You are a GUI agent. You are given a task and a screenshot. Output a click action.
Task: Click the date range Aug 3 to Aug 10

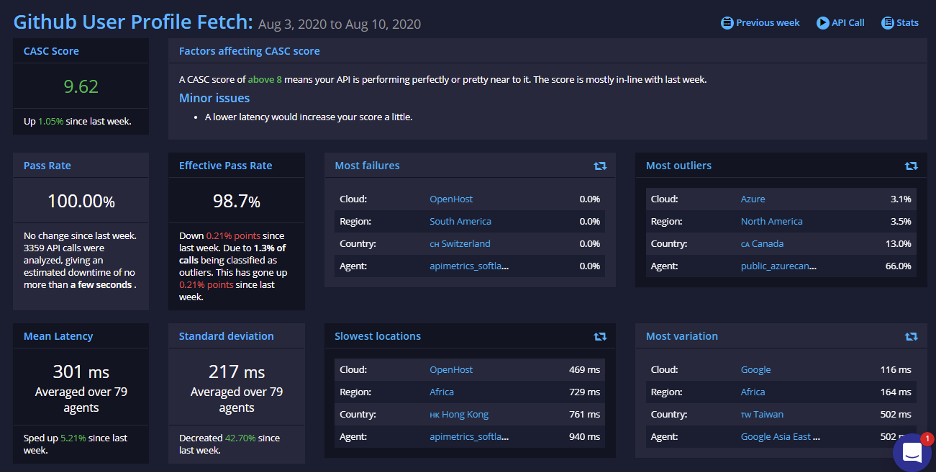(x=340, y=24)
